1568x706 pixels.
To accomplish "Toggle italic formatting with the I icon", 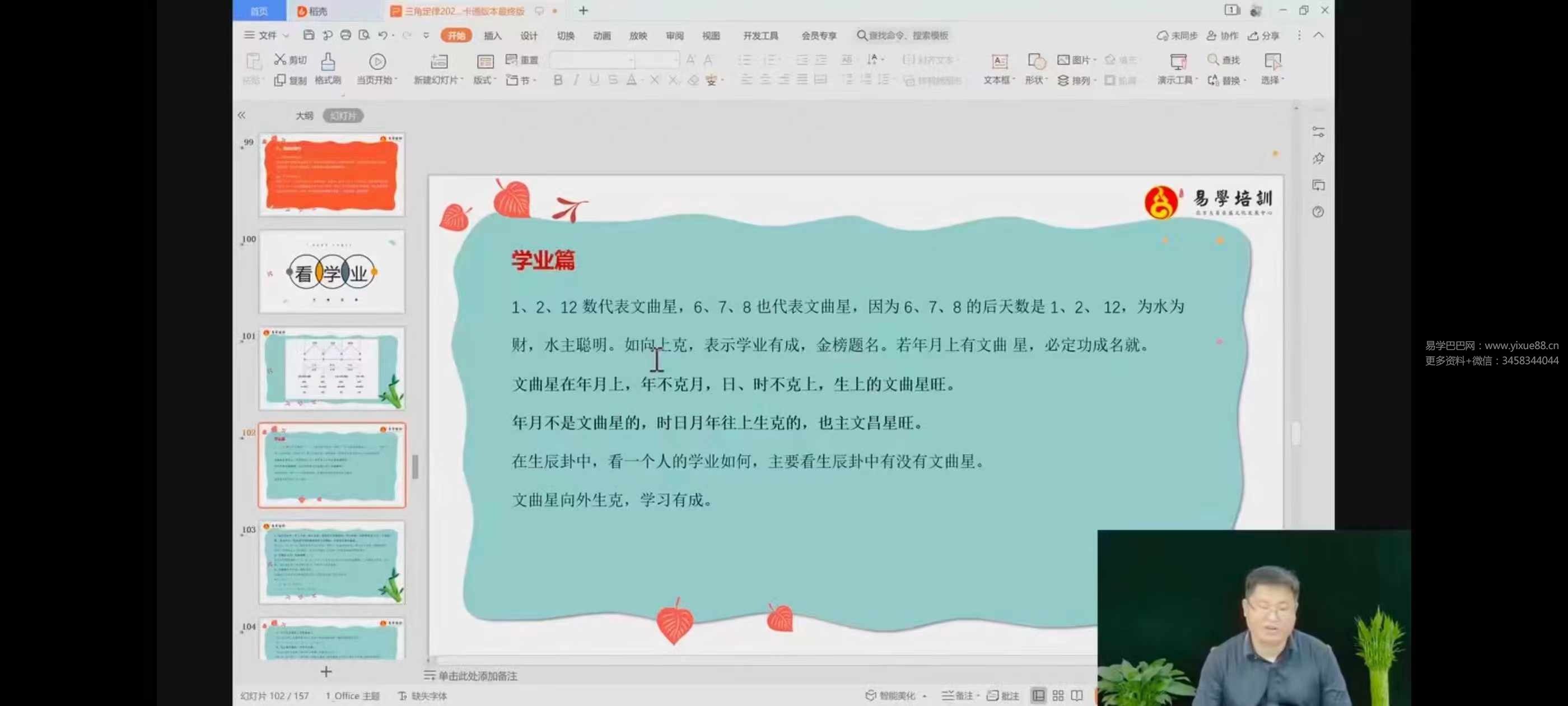I will point(576,80).
